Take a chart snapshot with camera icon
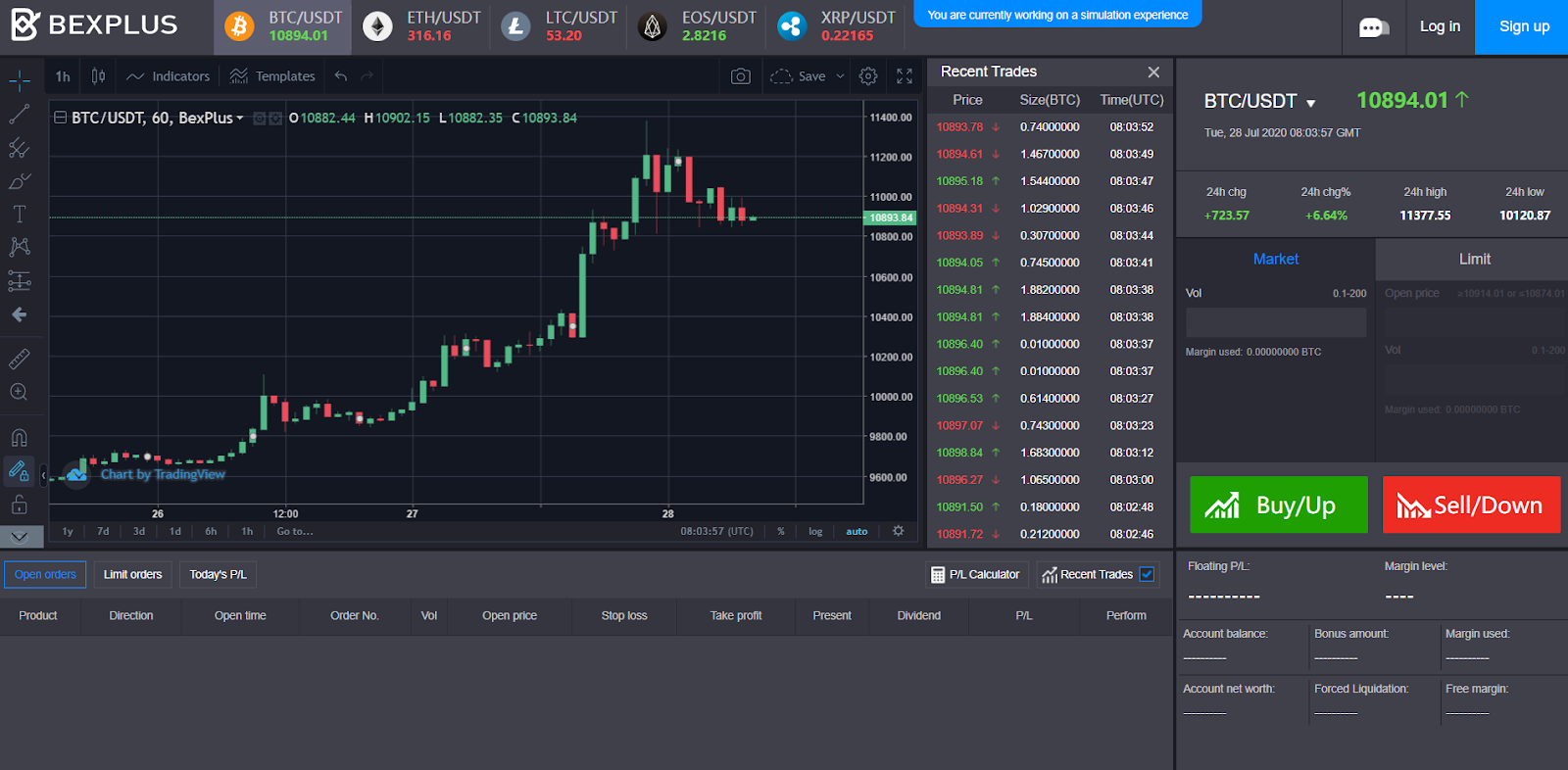Screen dimensions: 1568x770 tap(741, 76)
